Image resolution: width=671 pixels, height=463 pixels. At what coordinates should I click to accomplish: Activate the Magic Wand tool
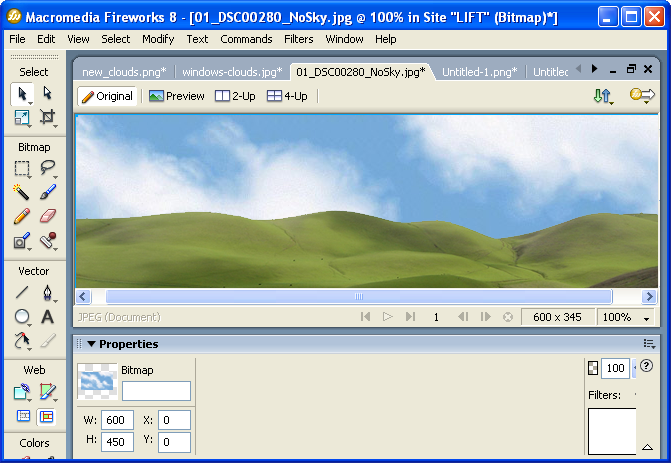point(22,192)
